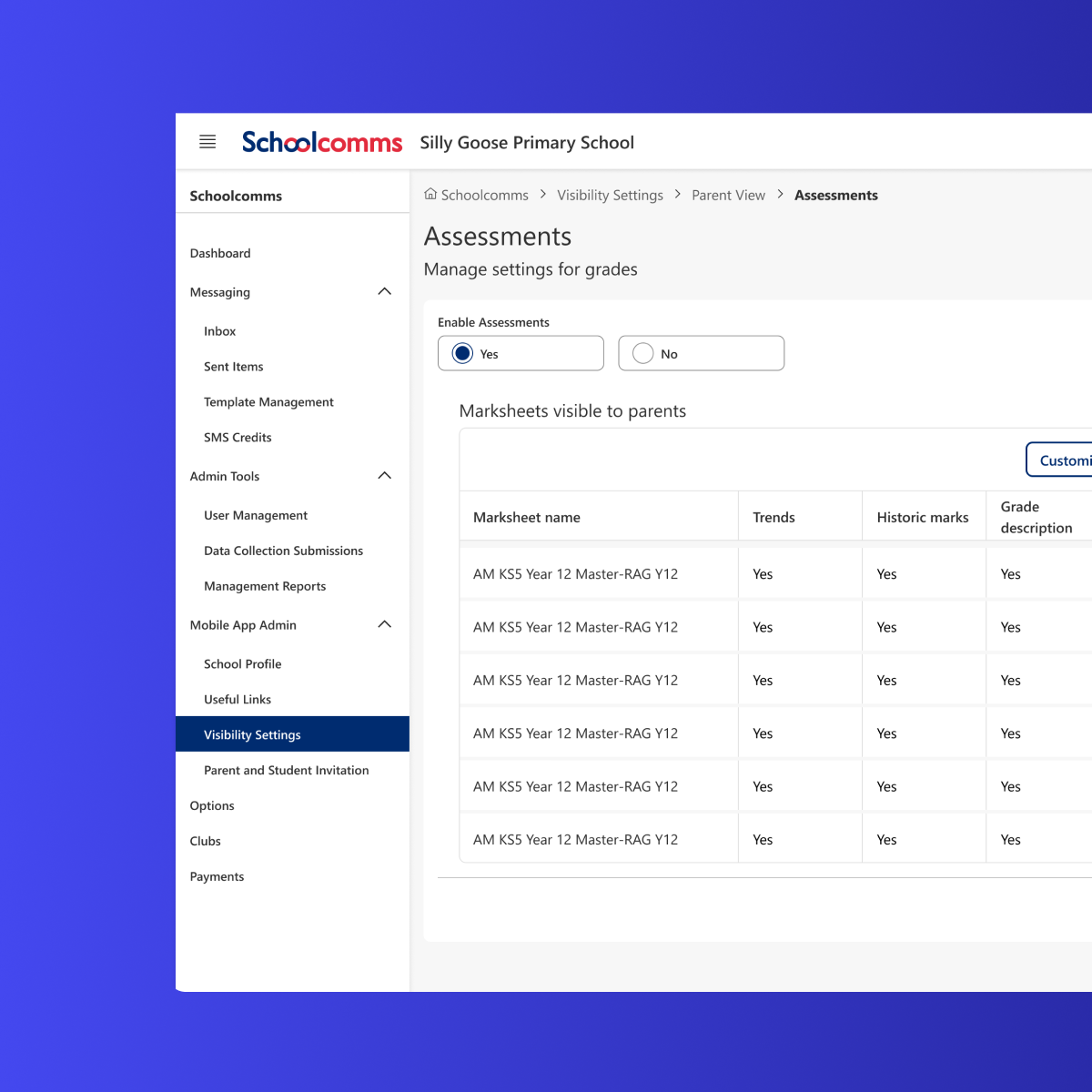Open SMS Credits page
Image resolution: width=1092 pixels, height=1092 pixels.
tap(238, 438)
